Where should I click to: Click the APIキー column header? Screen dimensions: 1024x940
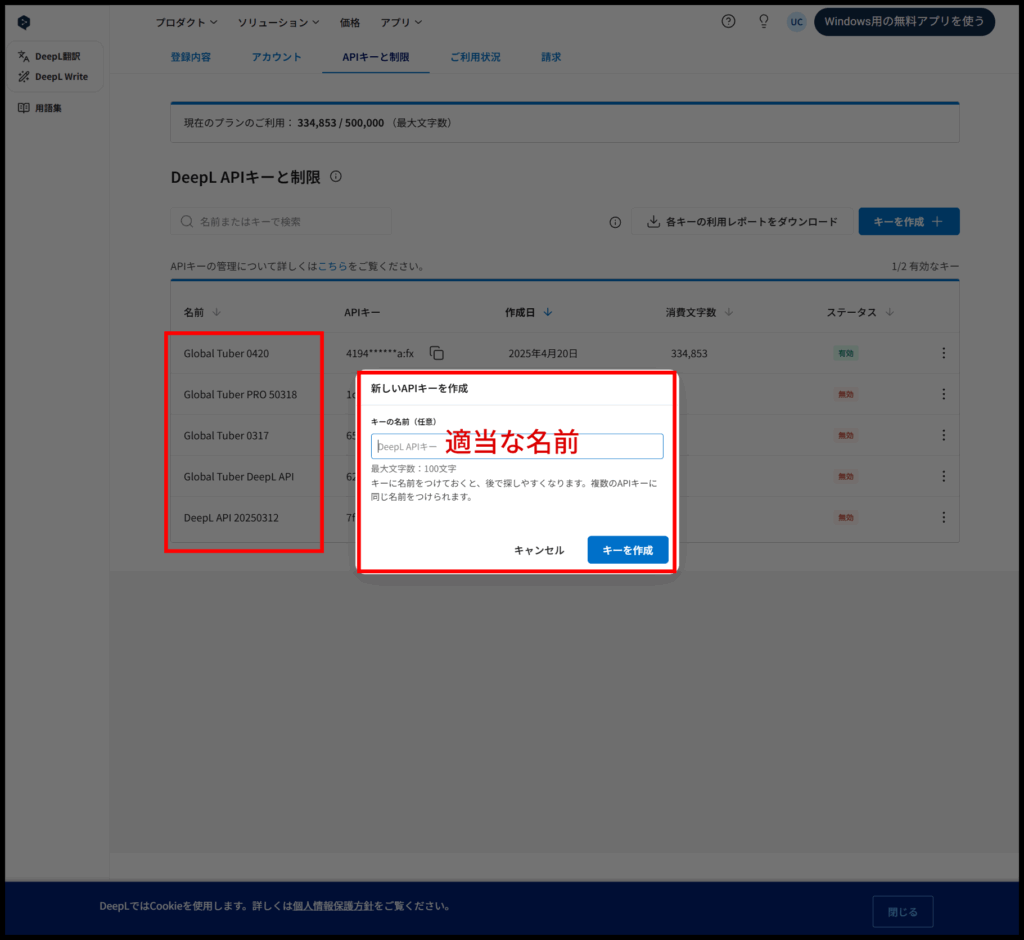click(x=362, y=312)
